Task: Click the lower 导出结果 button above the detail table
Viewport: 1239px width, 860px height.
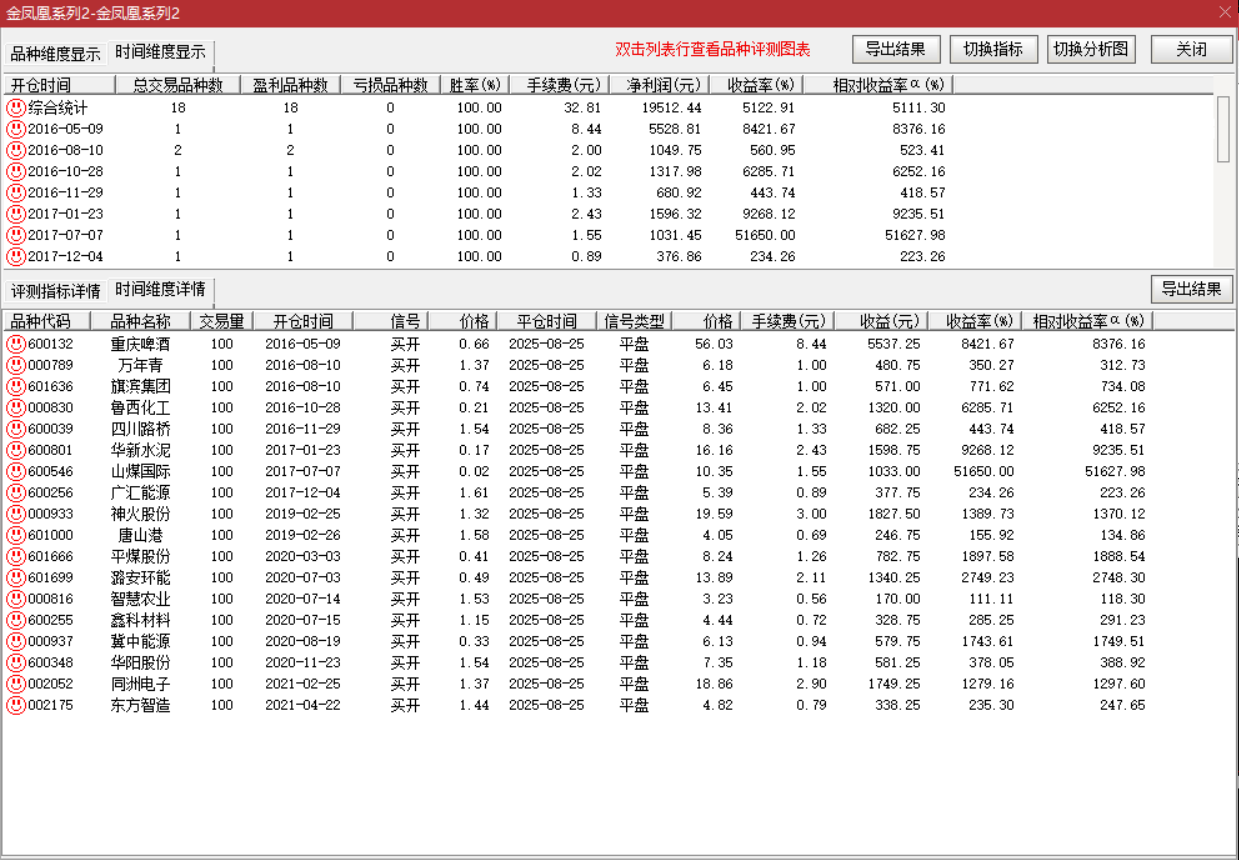Action: (1191, 290)
